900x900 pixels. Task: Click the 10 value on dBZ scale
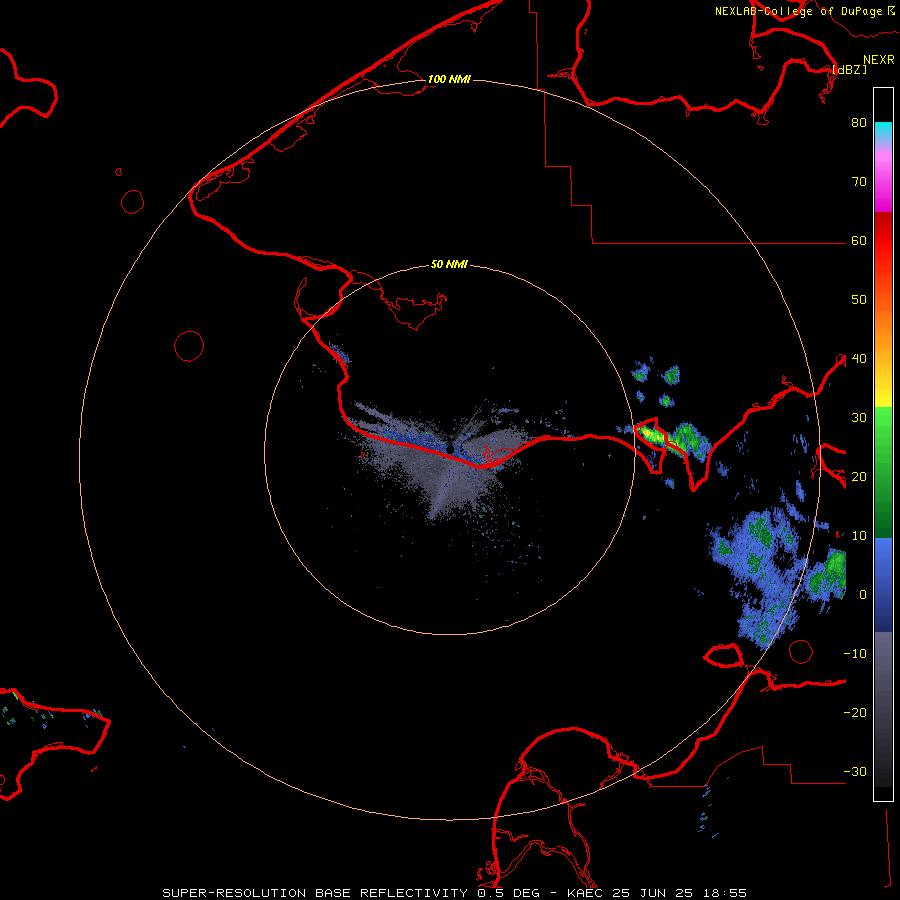859,536
